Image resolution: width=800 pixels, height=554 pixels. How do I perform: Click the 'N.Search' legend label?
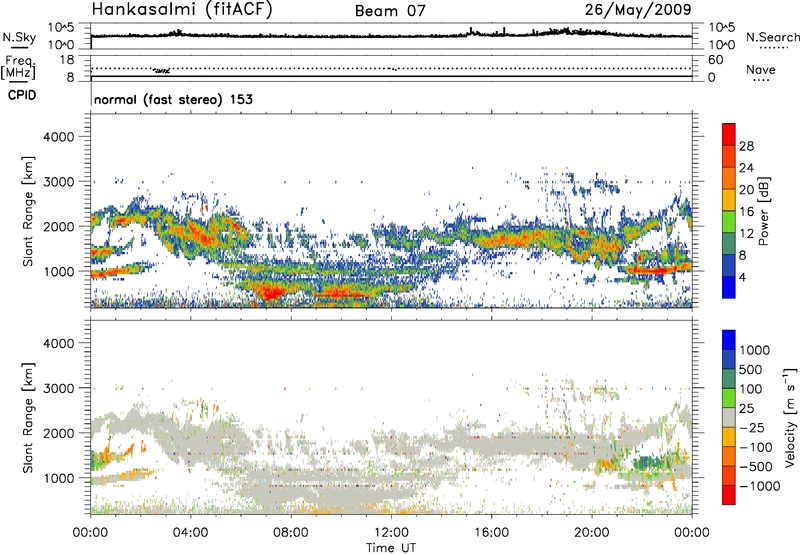(772, 37)
